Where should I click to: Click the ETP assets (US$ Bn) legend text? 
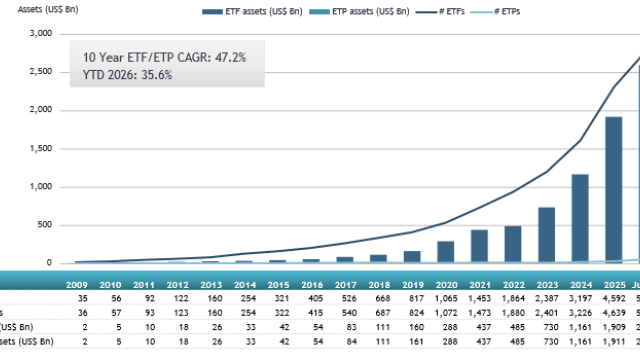(x=371, y=12)
